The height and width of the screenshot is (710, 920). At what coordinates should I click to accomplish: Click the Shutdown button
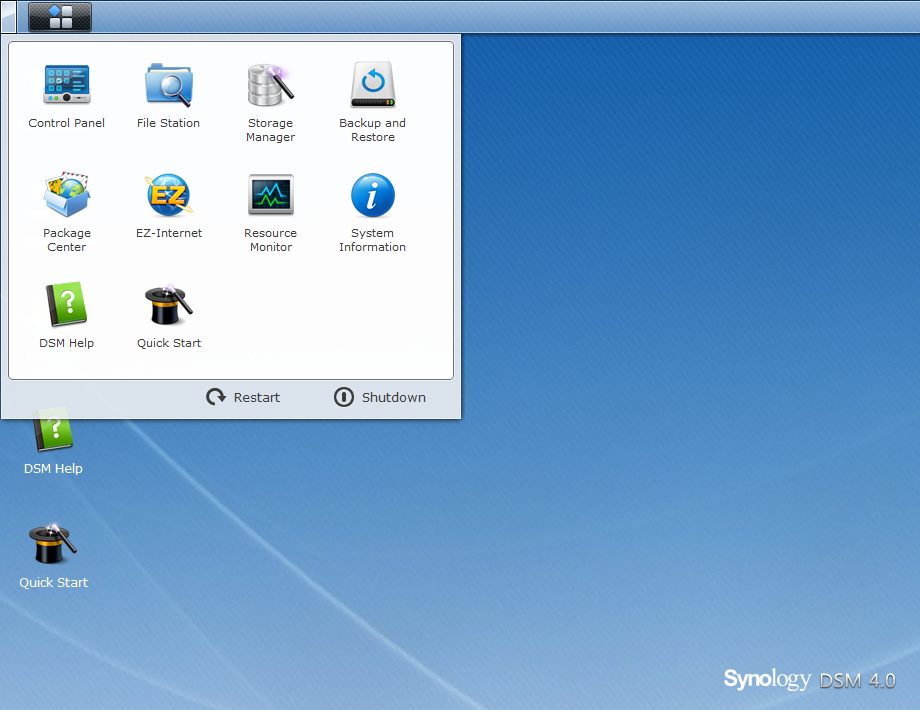tap(380, 397)
